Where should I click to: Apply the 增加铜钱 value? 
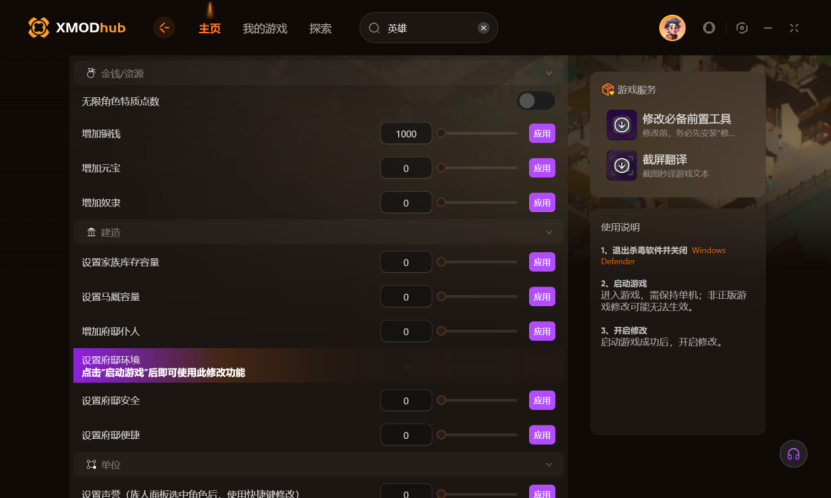(542, 134)
